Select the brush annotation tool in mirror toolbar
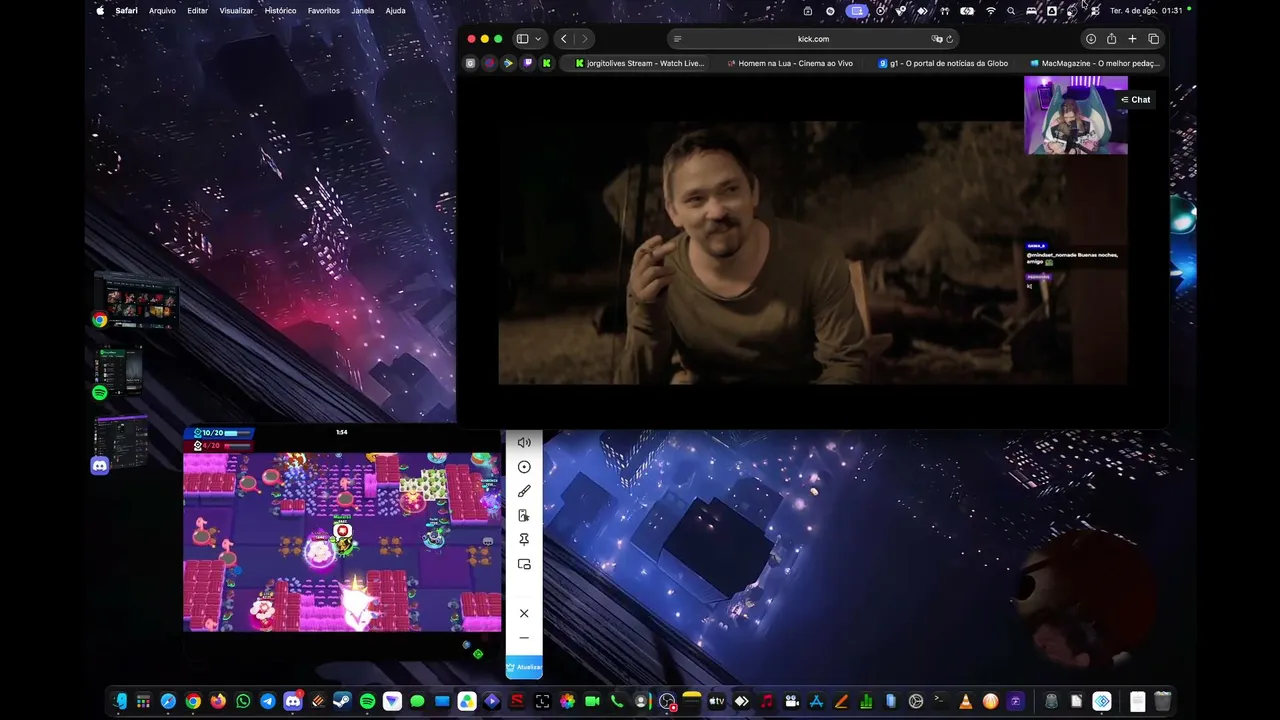The height and width of the screenshot is (720, 1280). [524, 491]
